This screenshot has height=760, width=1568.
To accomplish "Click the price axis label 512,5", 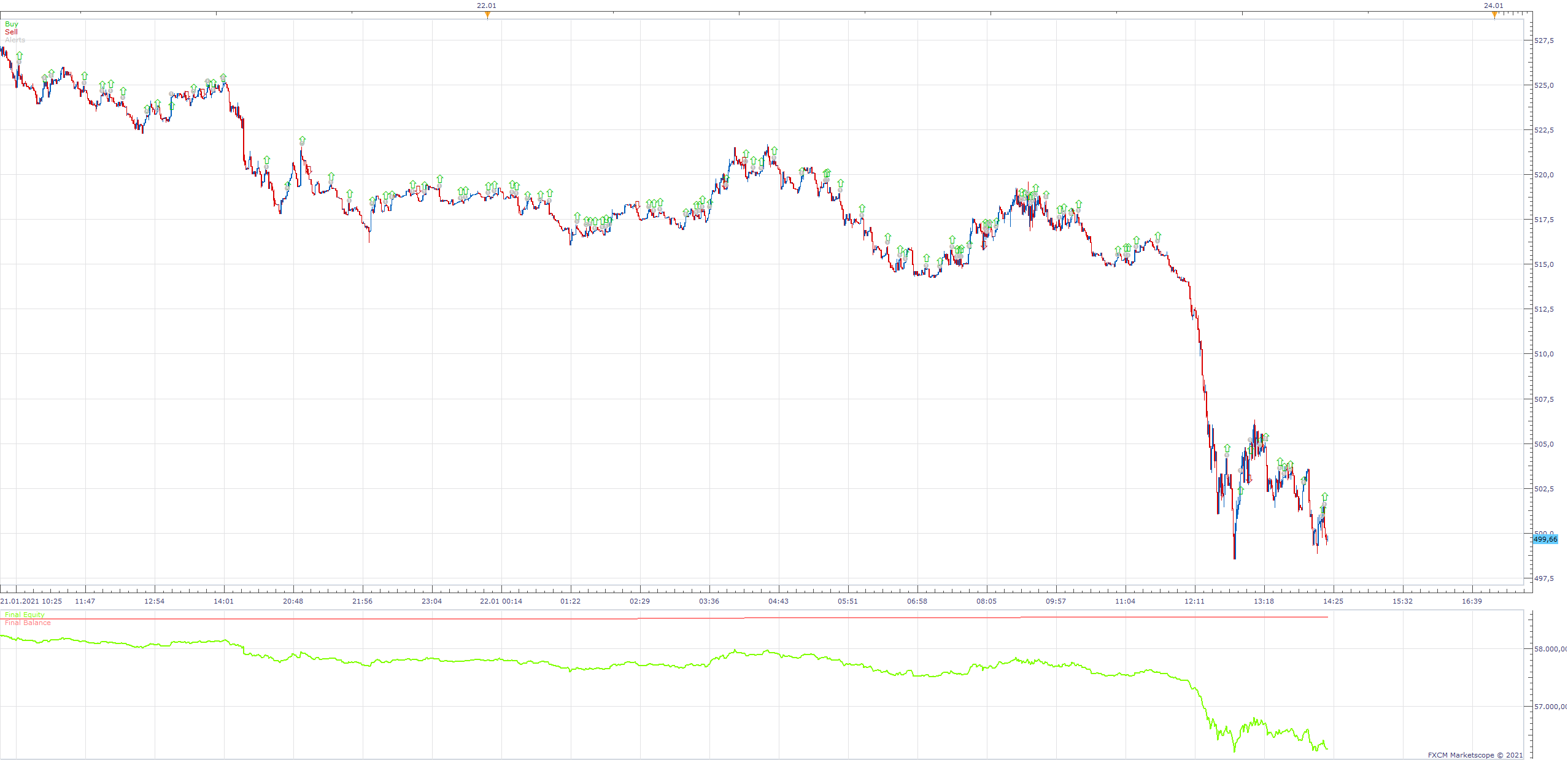I will point(1544,309).
